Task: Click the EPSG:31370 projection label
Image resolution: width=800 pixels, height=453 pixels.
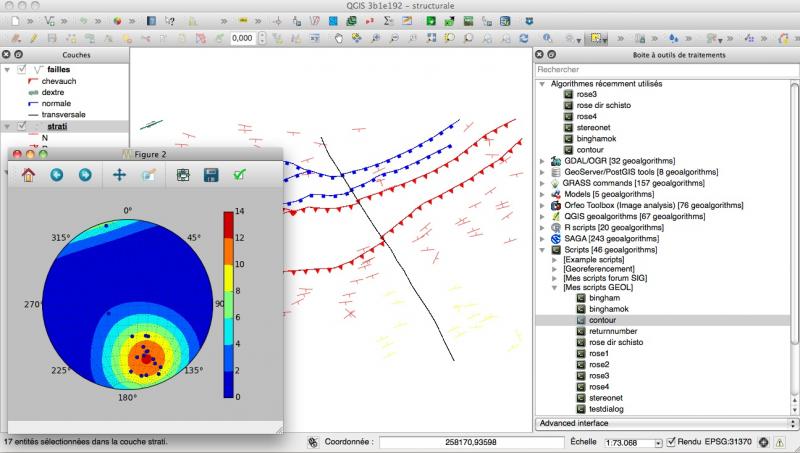Action: point(729,441)
